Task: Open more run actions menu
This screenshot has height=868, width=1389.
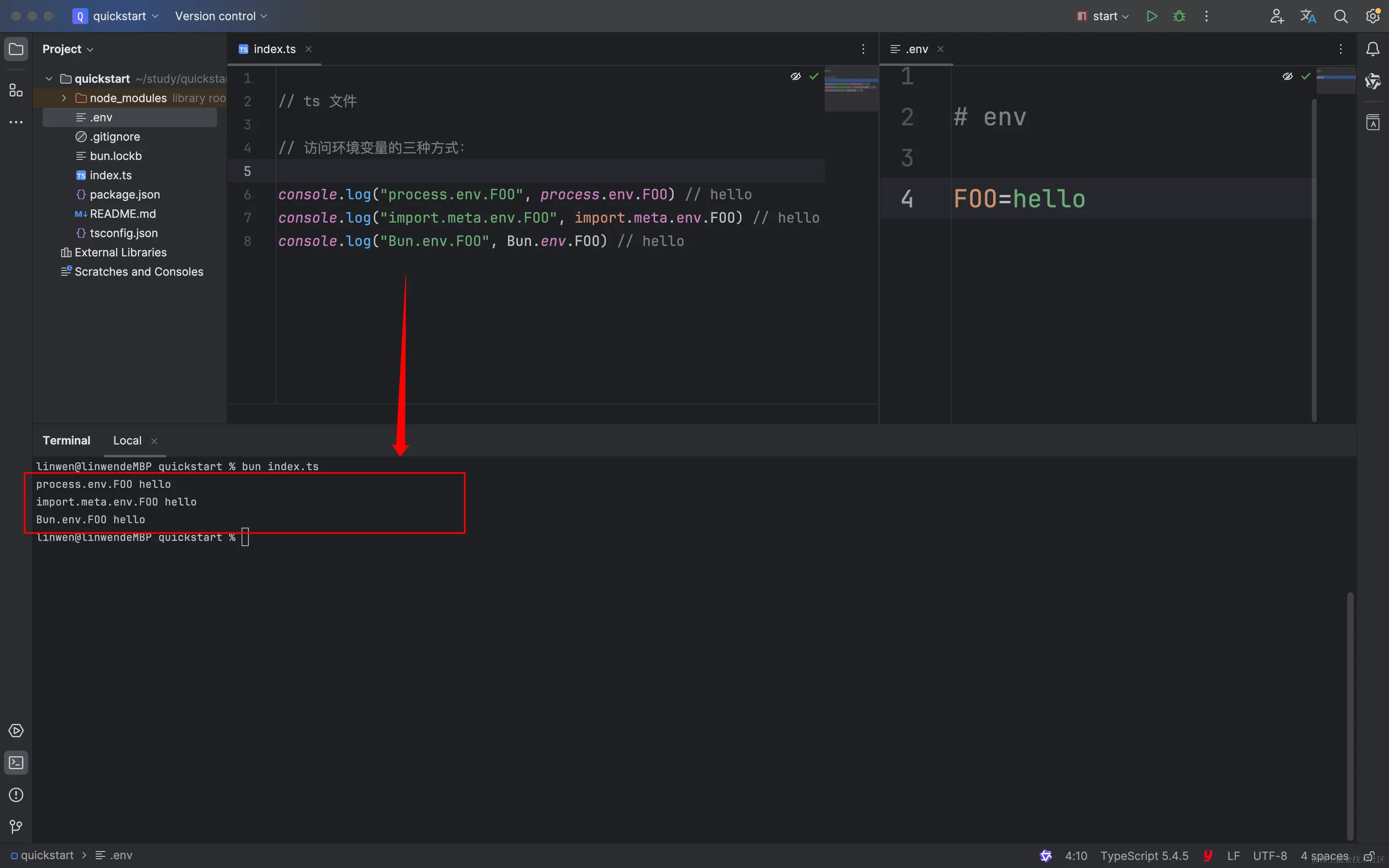Action: point(1207,16)
